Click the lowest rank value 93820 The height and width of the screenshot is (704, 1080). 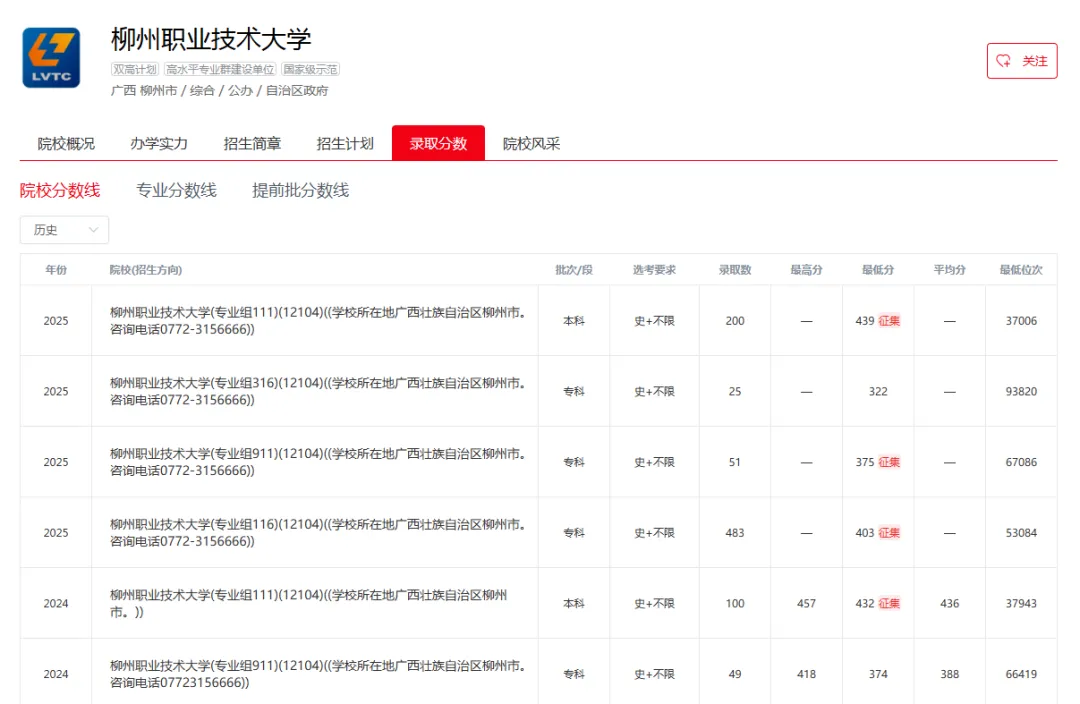coord(1021,391)
